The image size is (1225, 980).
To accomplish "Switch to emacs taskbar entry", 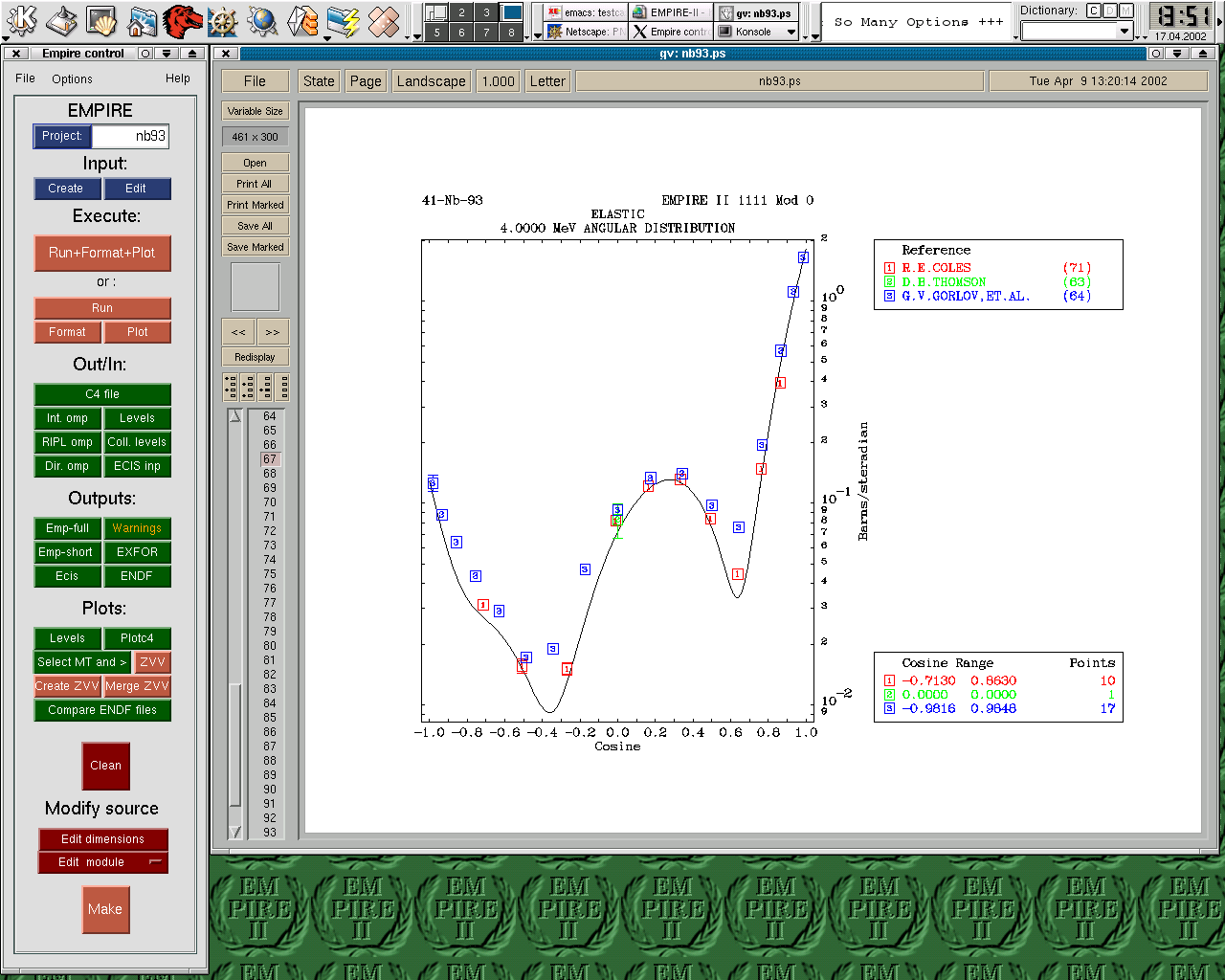I will point(586,12).
